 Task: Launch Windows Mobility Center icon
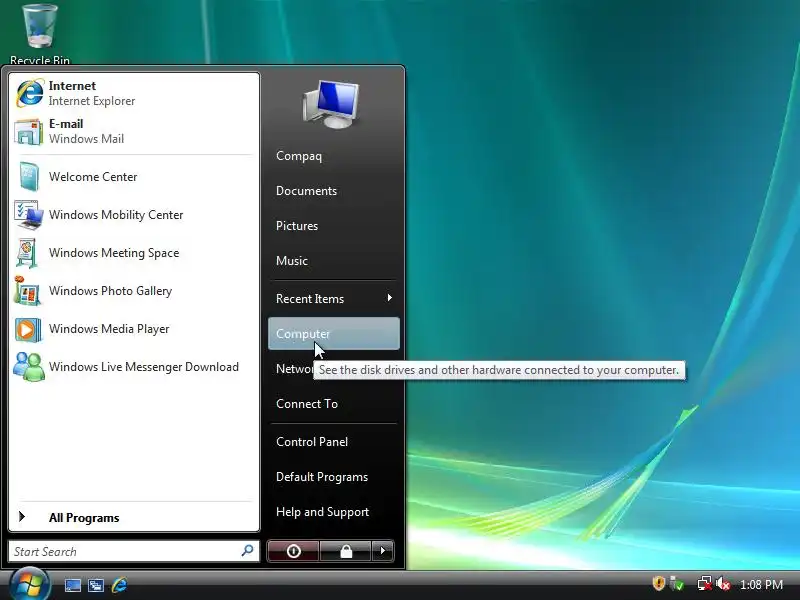click(29, 215)
